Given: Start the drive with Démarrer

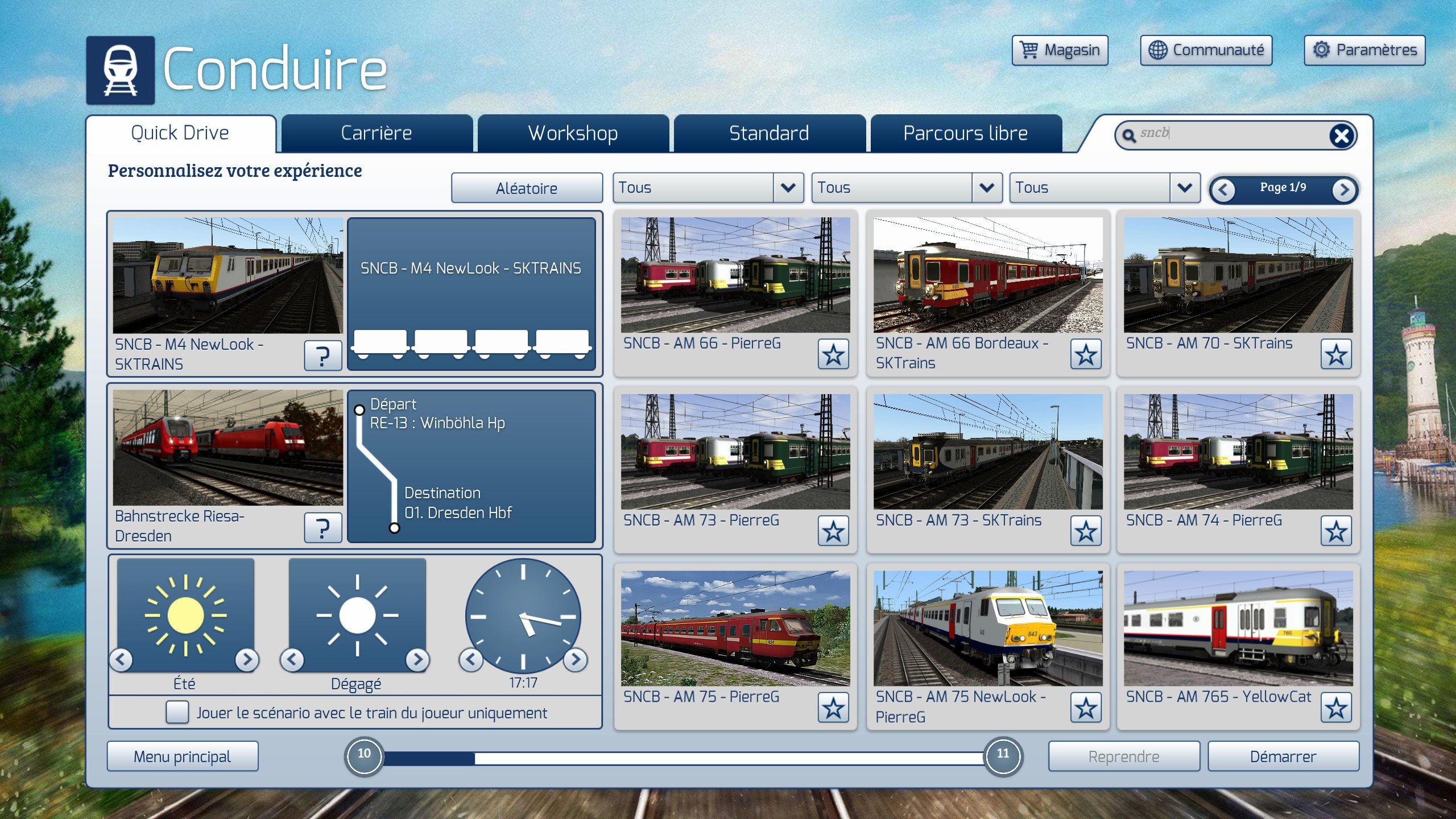Looking at the screenshot, I should [x=1283, y=756].
